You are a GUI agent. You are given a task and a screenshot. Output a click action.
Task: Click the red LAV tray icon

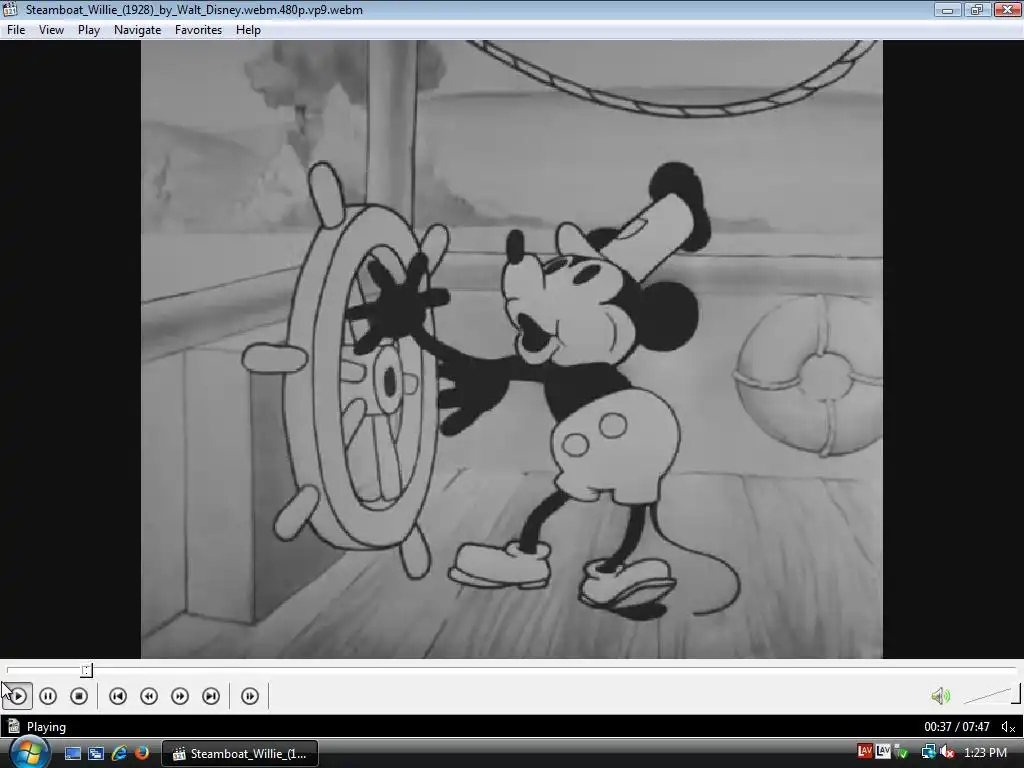pos(865,752)
